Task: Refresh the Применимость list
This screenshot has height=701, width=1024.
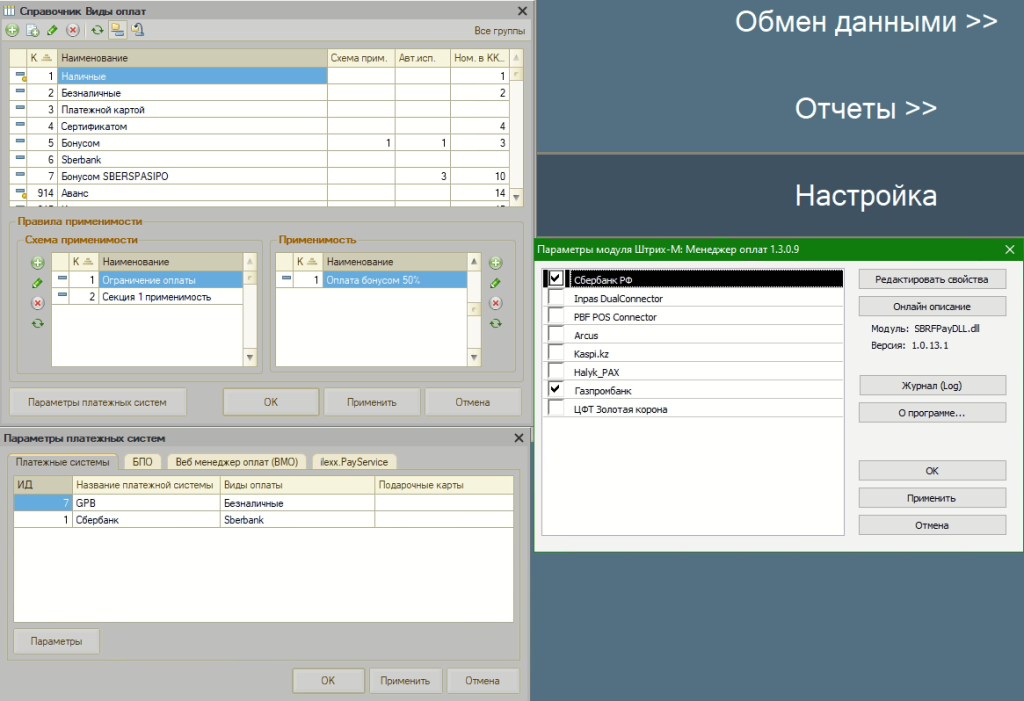Action: [x=496, y=323]
